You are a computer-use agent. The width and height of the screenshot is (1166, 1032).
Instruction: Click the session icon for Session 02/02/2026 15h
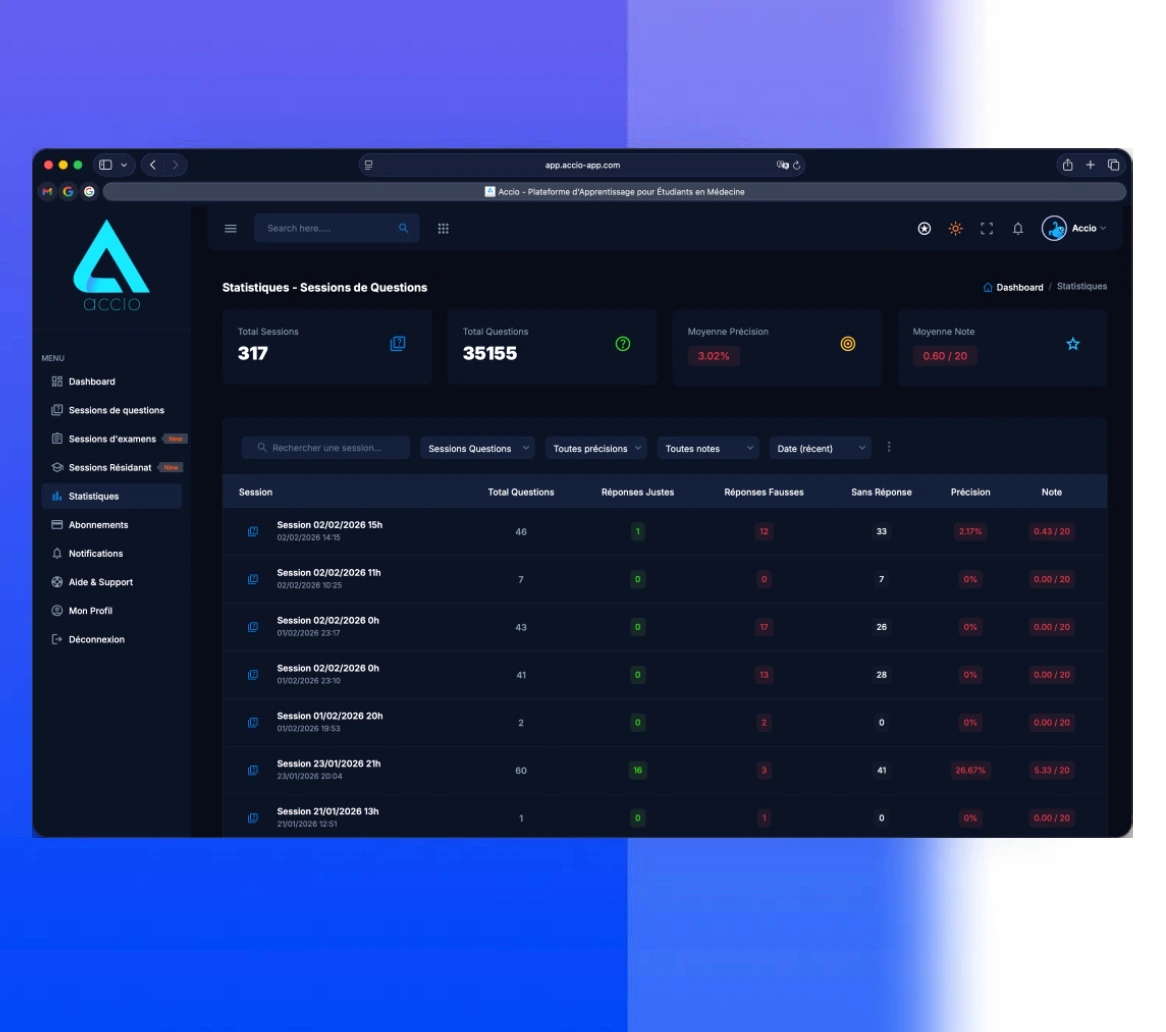pos(253,532)
